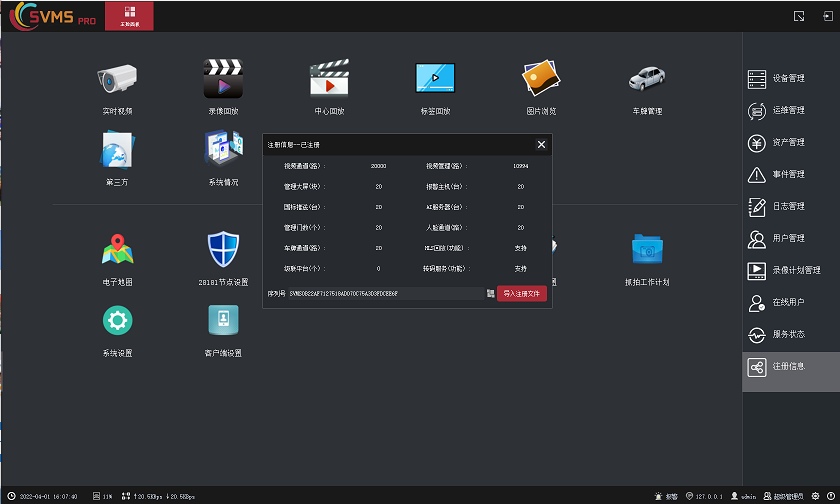Viewport: 840px width, 504px height.
Task: Open 28181节点设置 shield icon
Action: (223, 250)
